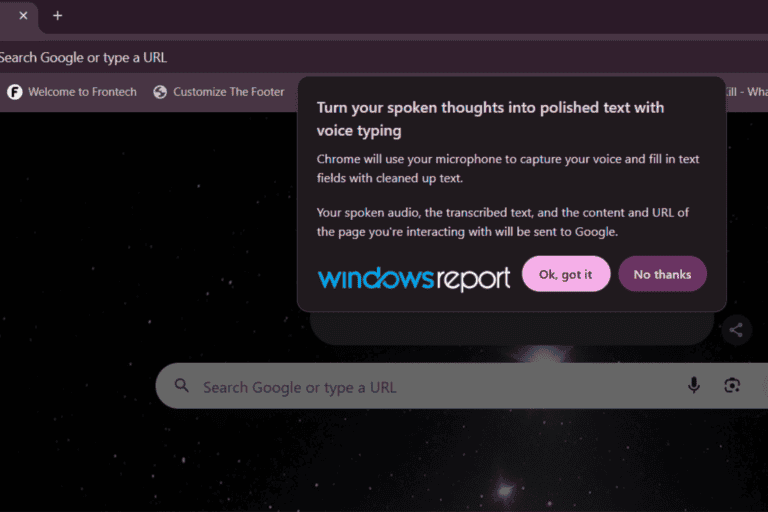Open a new tab with plus button
Viewport: 768px width, 512px height.
[57, 16]
